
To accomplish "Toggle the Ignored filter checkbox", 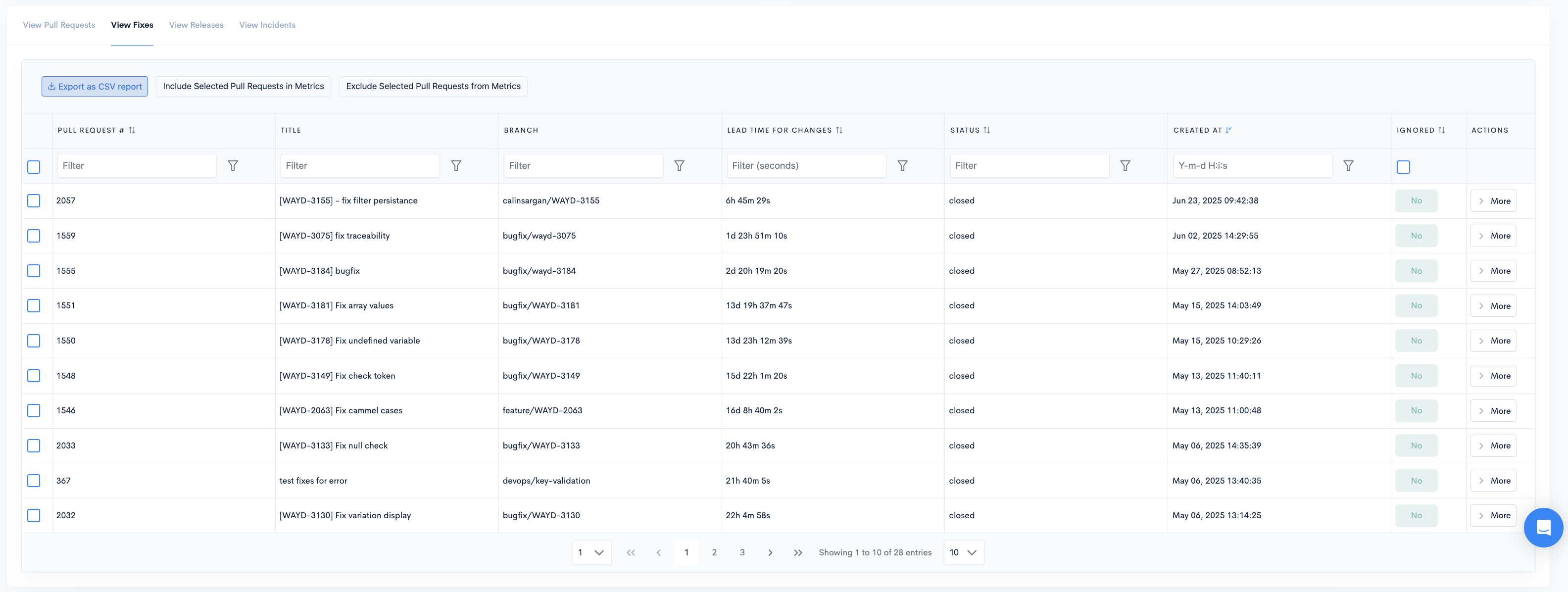I will pyautogui.click(x=1403, y=167).
